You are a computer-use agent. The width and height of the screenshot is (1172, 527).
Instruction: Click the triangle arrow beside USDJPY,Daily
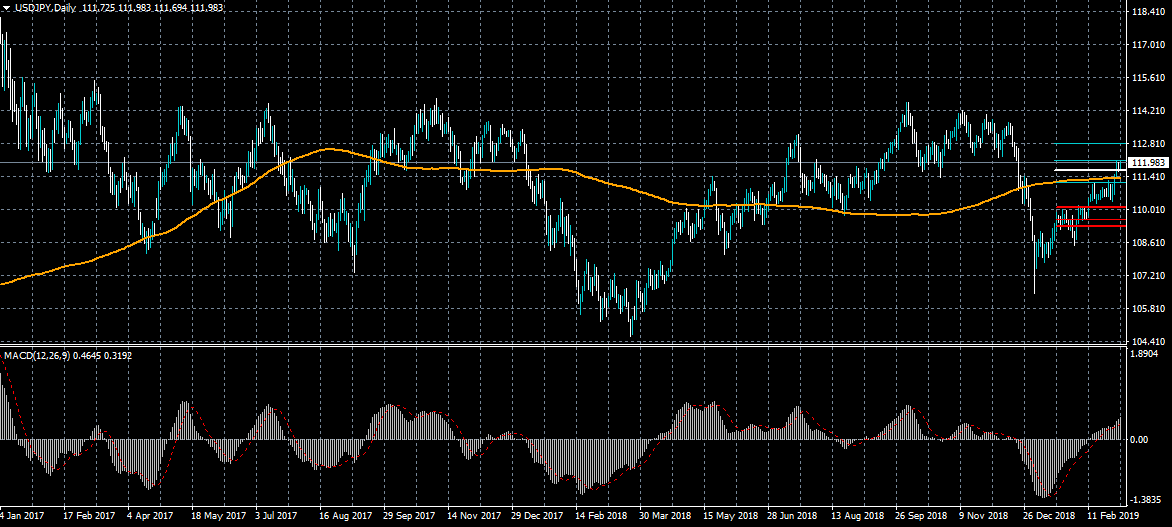6,7
